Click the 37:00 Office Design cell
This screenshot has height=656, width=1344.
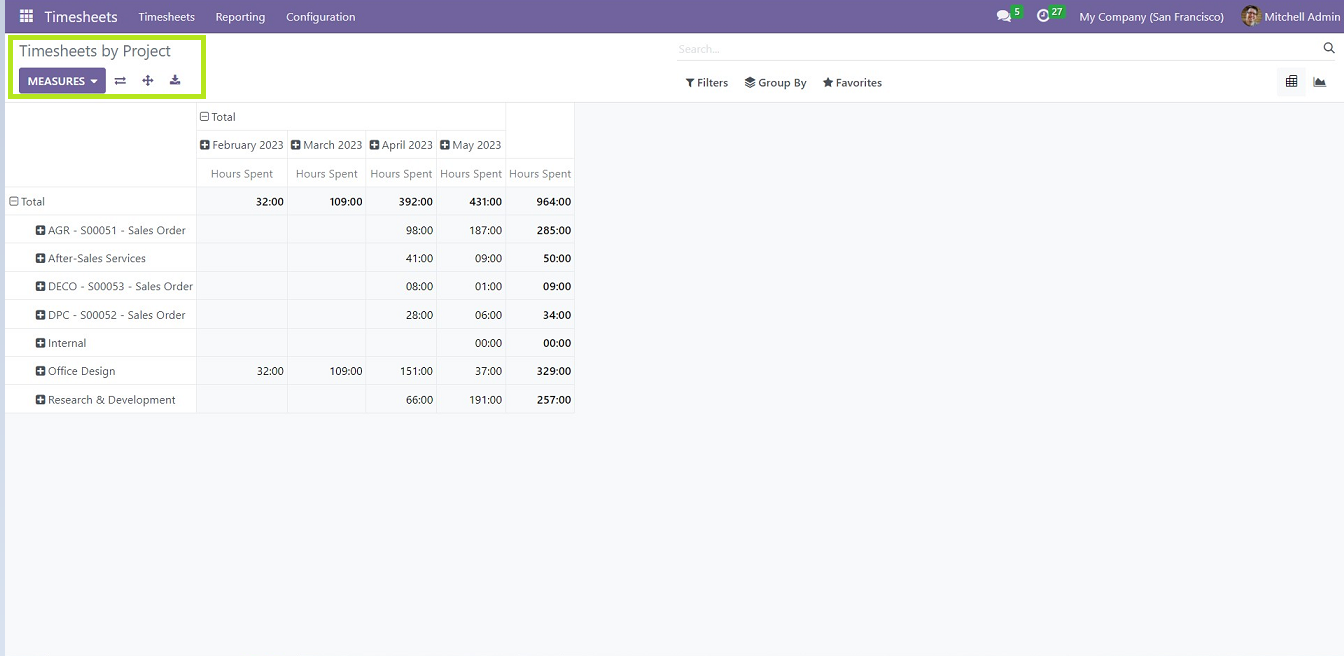[471, 371]
